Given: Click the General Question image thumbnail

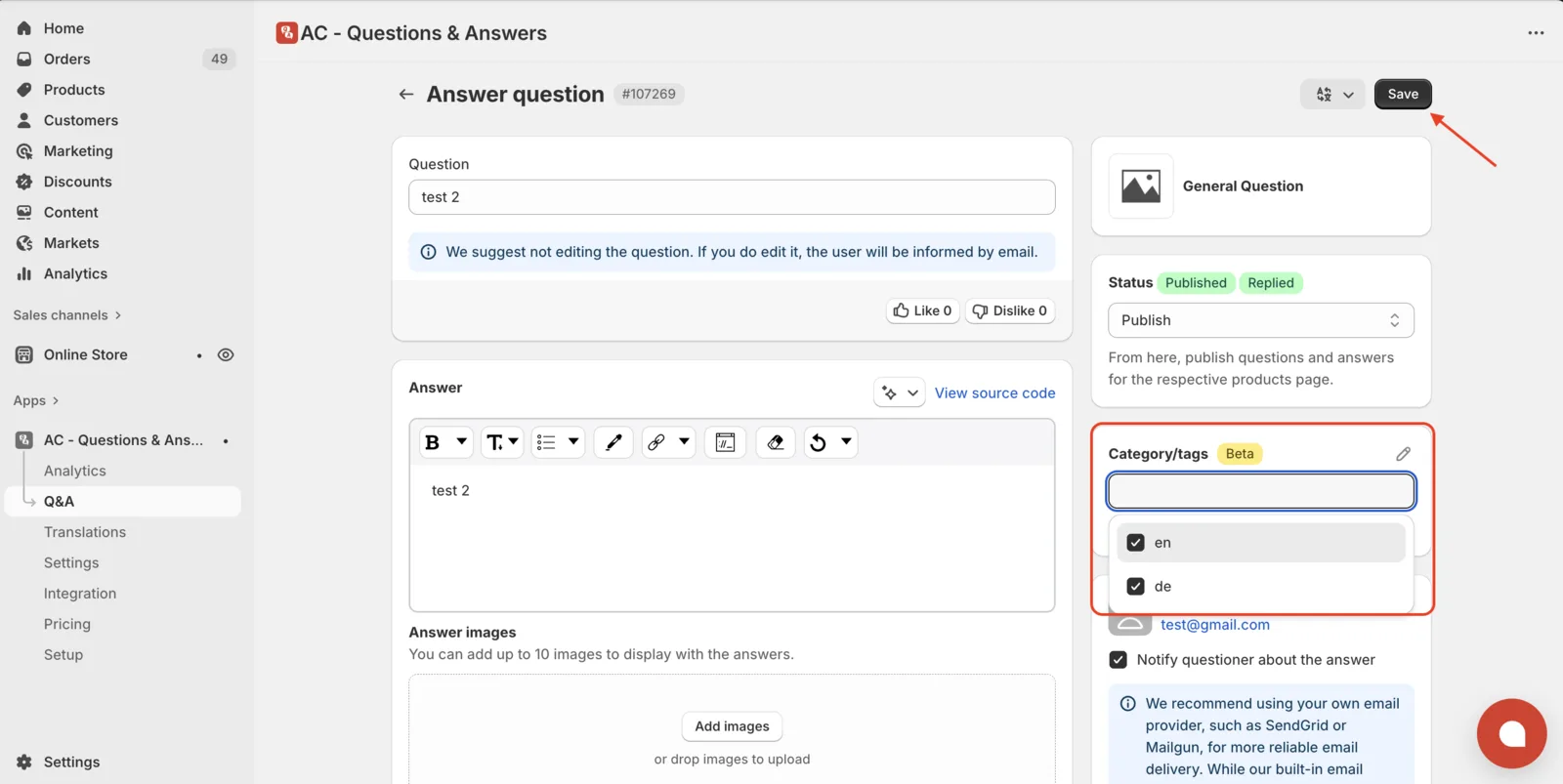Looking at the screenshot, I should pos(1141,186).
